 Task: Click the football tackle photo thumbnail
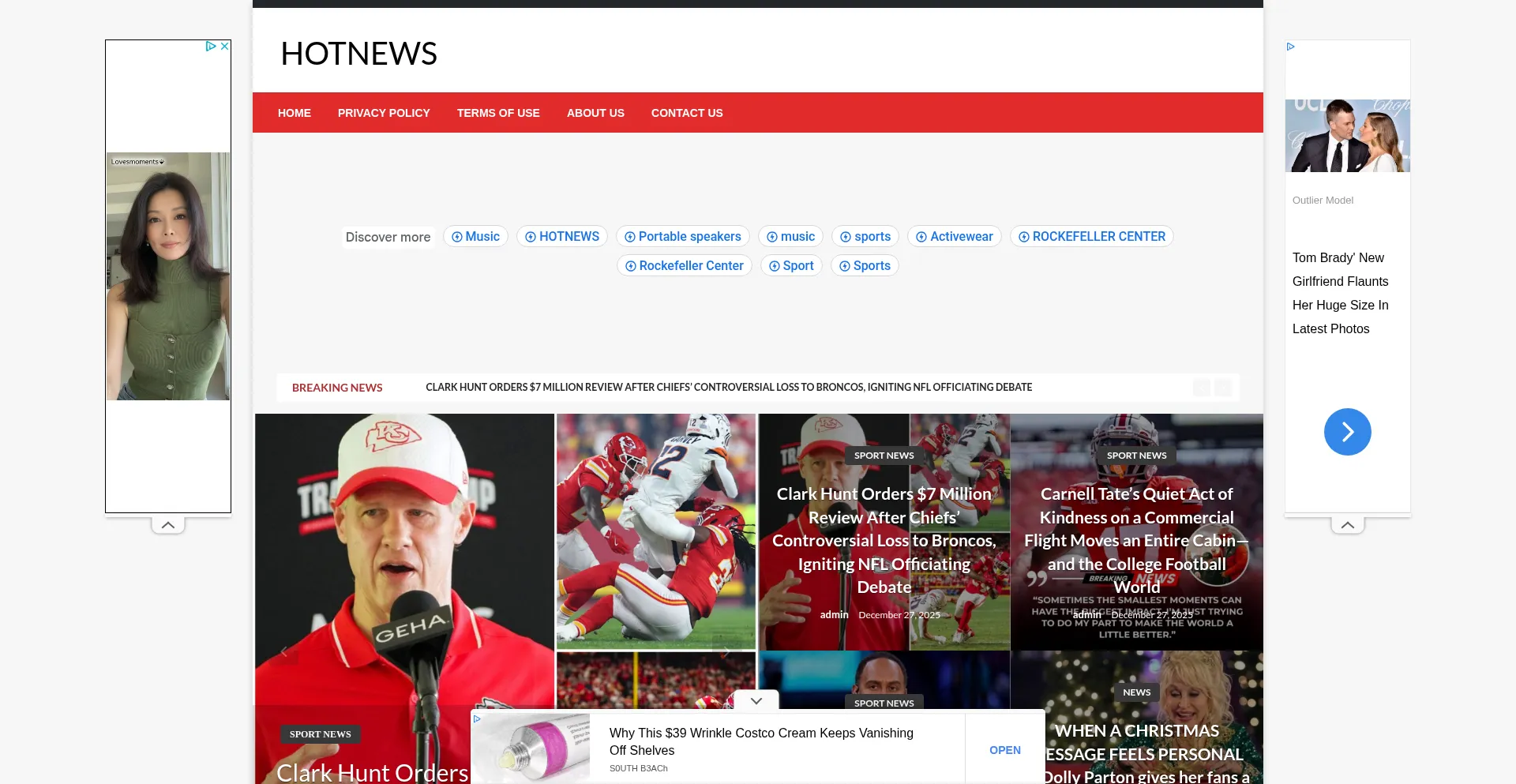click(655, 531)
